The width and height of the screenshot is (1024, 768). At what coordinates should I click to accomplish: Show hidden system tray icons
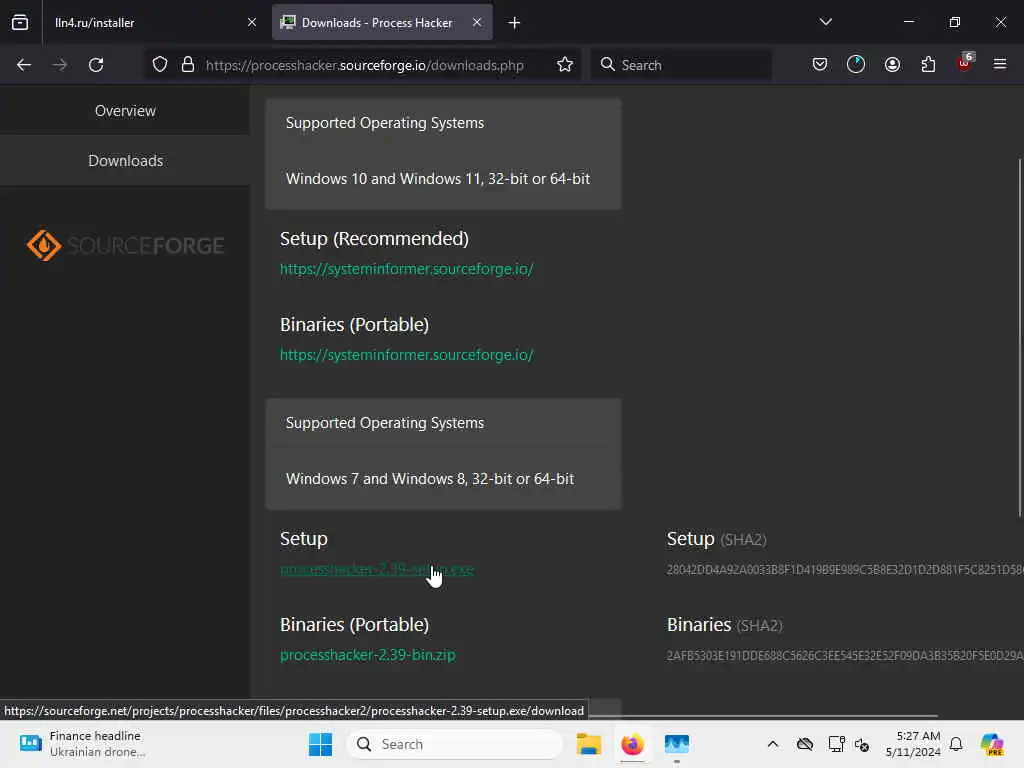(773, 744)
